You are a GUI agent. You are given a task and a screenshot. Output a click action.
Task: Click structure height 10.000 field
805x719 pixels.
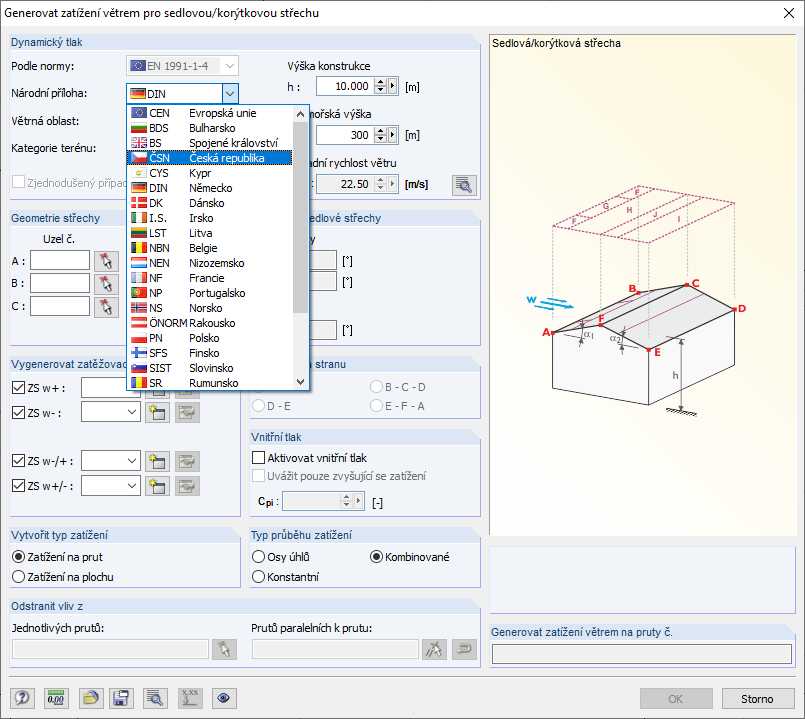coord(346,86)
